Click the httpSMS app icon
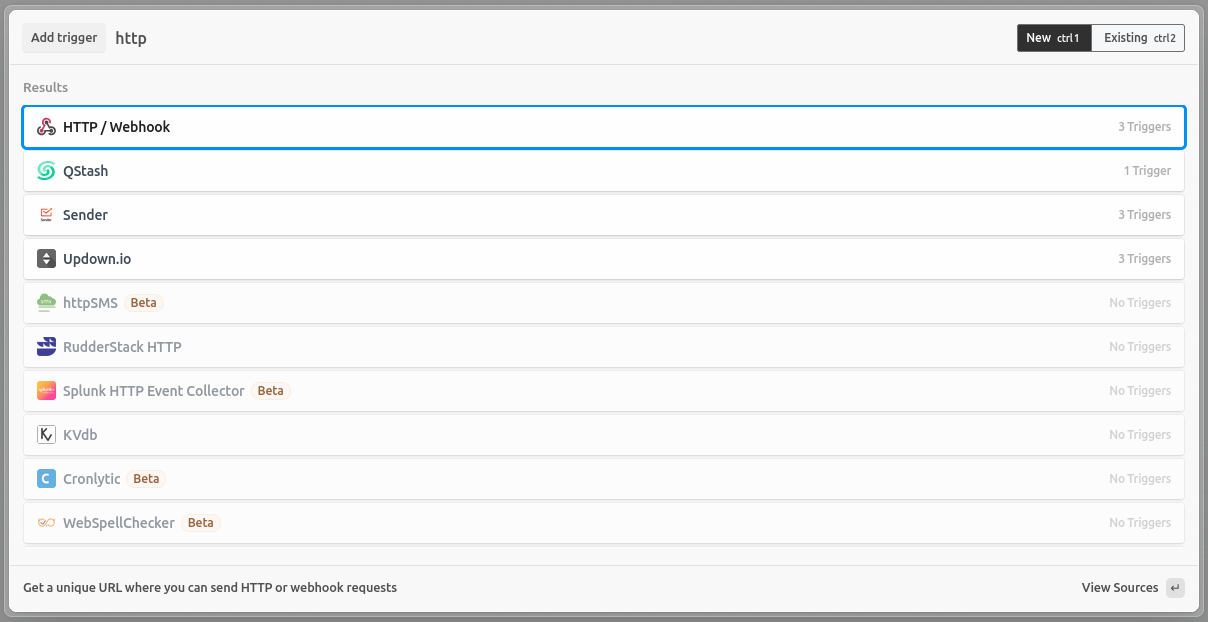1208x622 pixels. click(46, 302)
